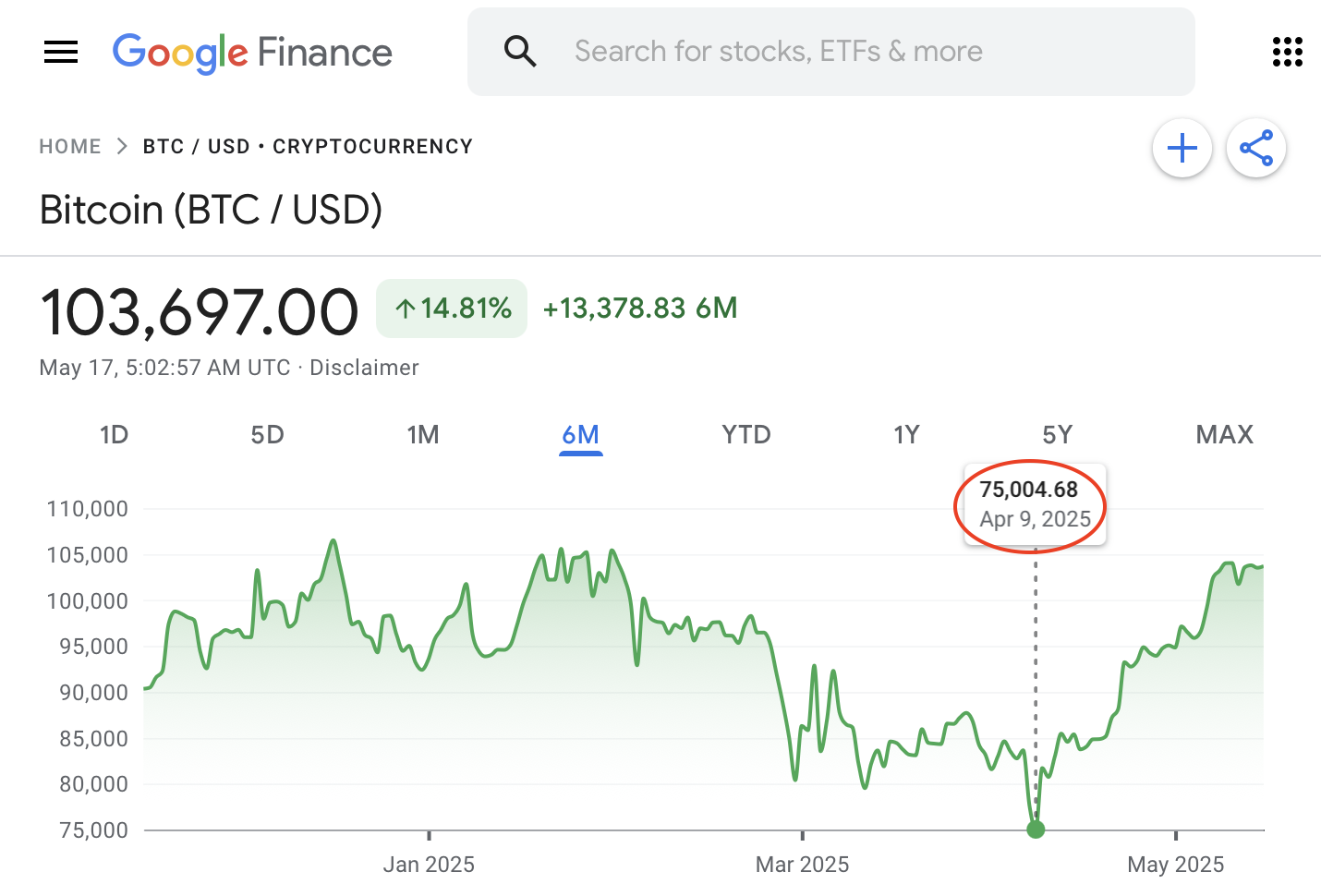
Task: Select the 5Y time range
Action: 1057,435
